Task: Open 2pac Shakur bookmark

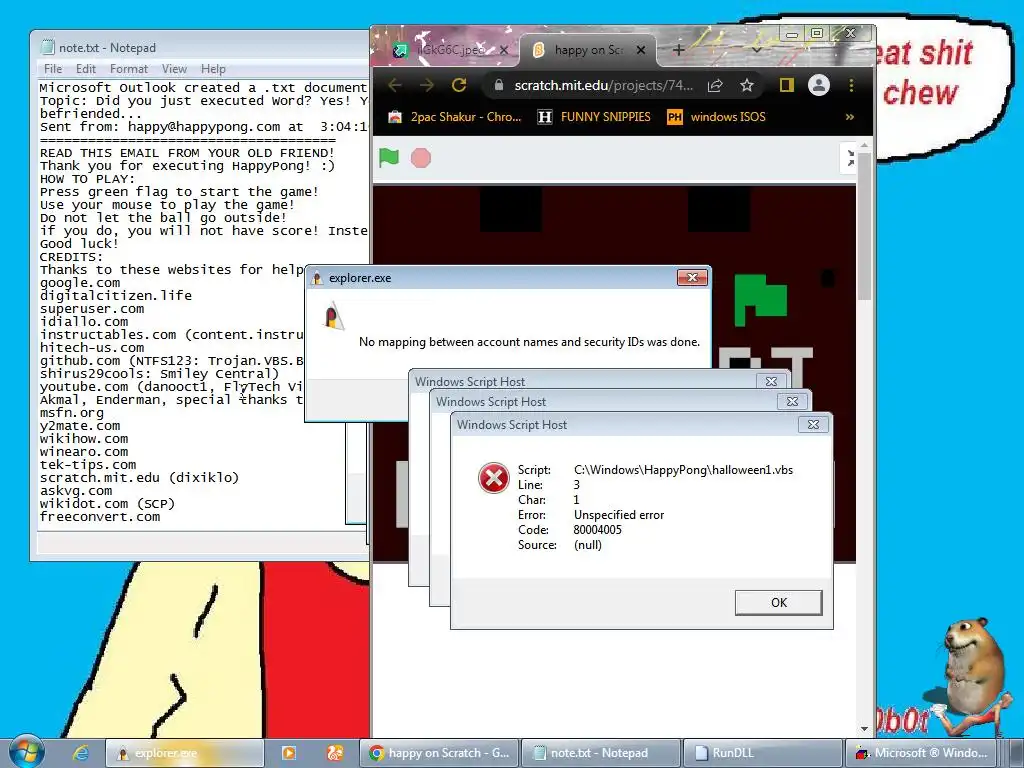Action: 455,117
